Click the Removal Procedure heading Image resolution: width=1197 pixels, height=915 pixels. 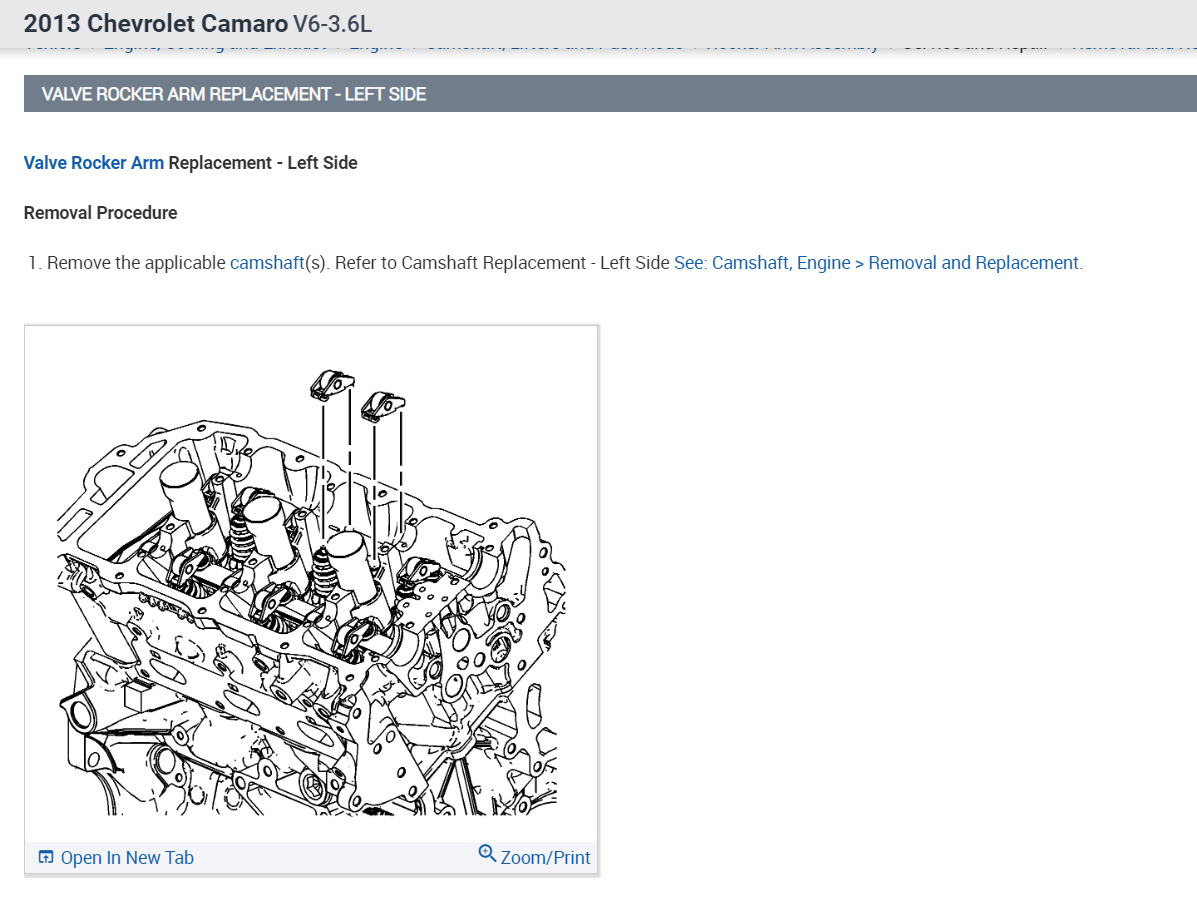[101, 213]
